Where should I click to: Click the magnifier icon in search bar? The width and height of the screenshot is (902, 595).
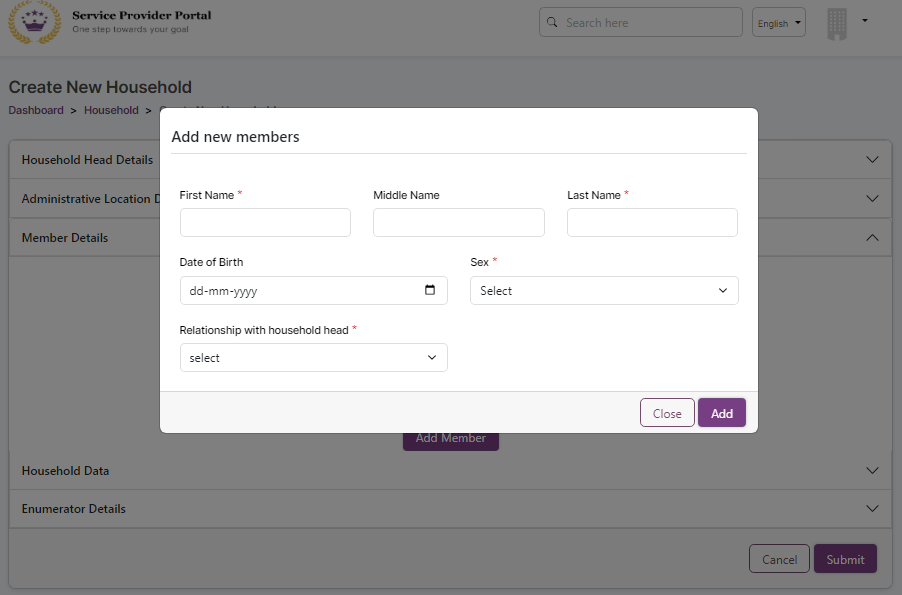click(552, 22)
